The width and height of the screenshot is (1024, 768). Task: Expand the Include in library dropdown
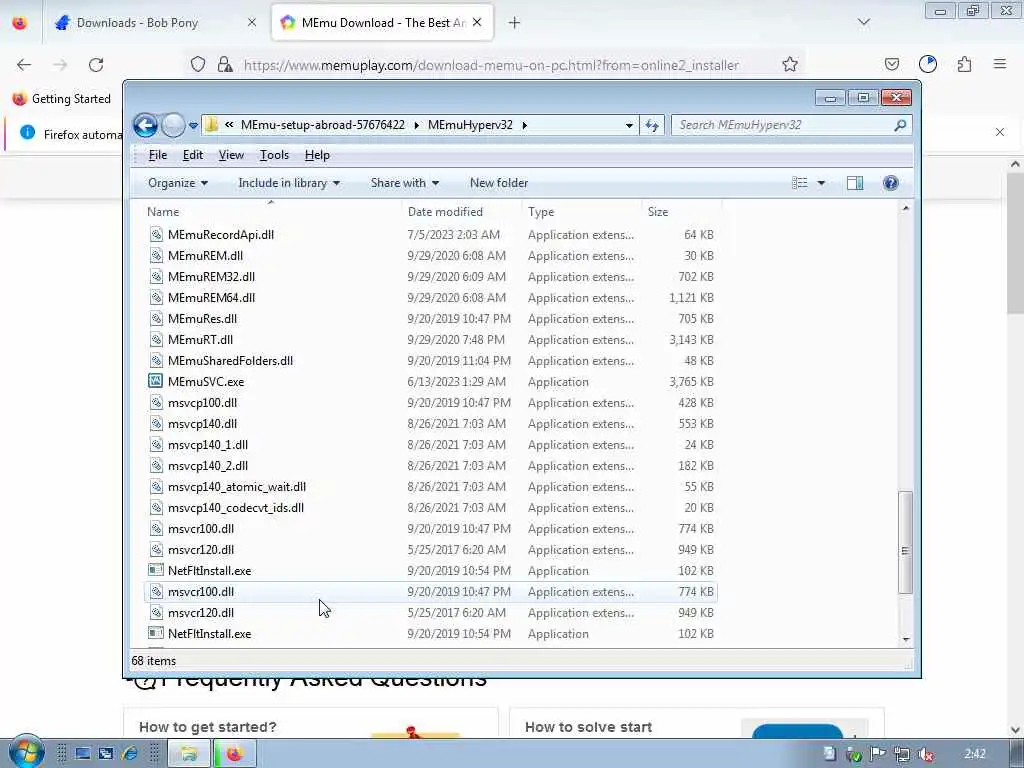(289, 183)
